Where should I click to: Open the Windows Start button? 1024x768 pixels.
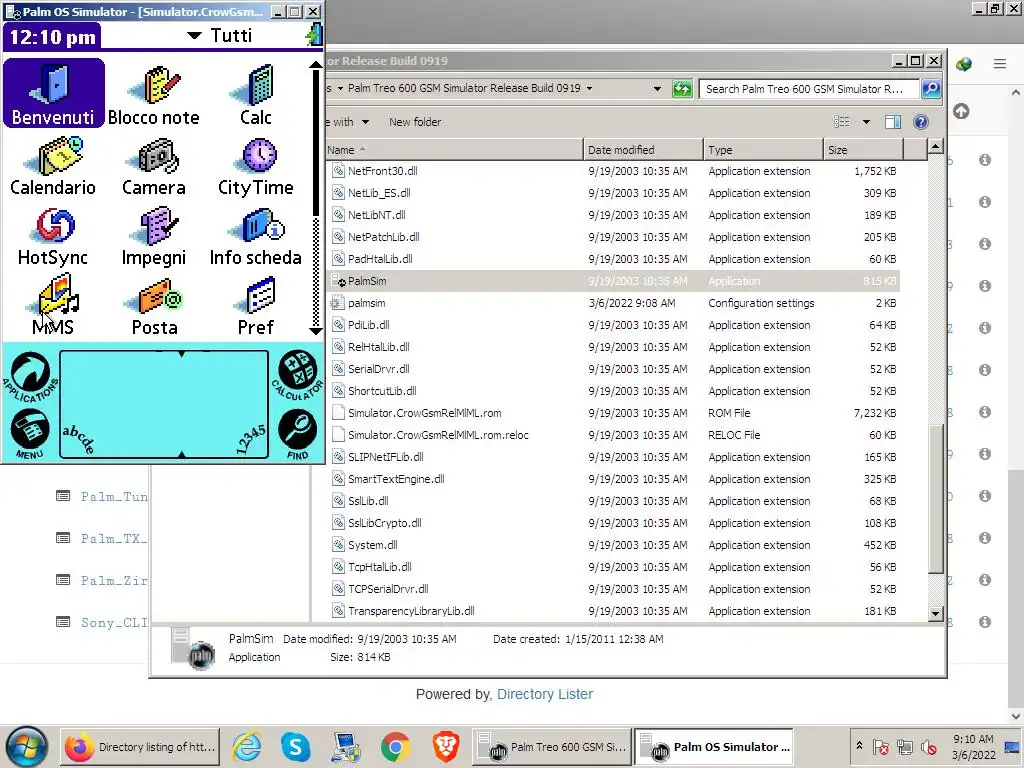click(x=27, y=746)
